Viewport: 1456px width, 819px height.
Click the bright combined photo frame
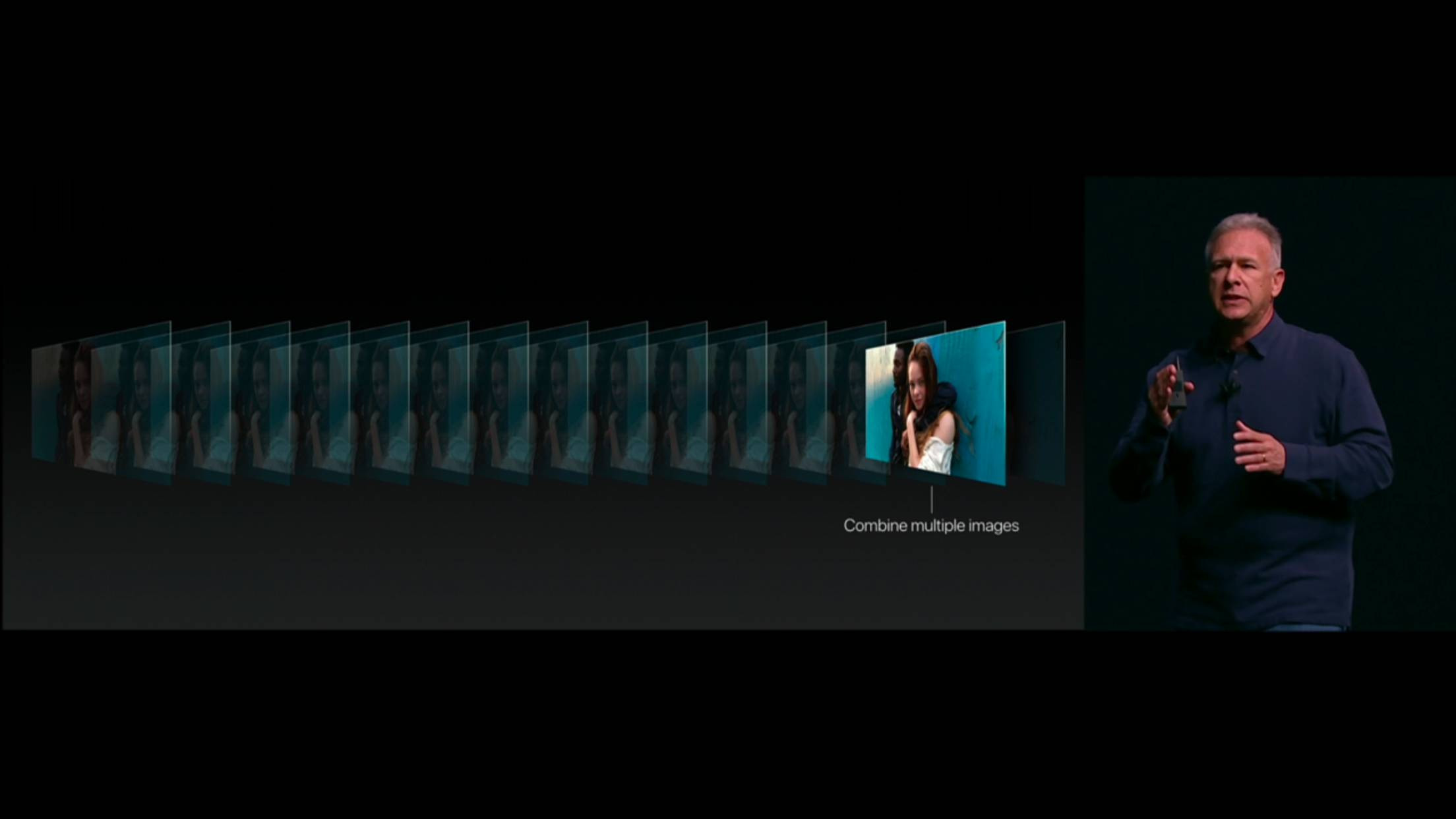click(936, 404)
